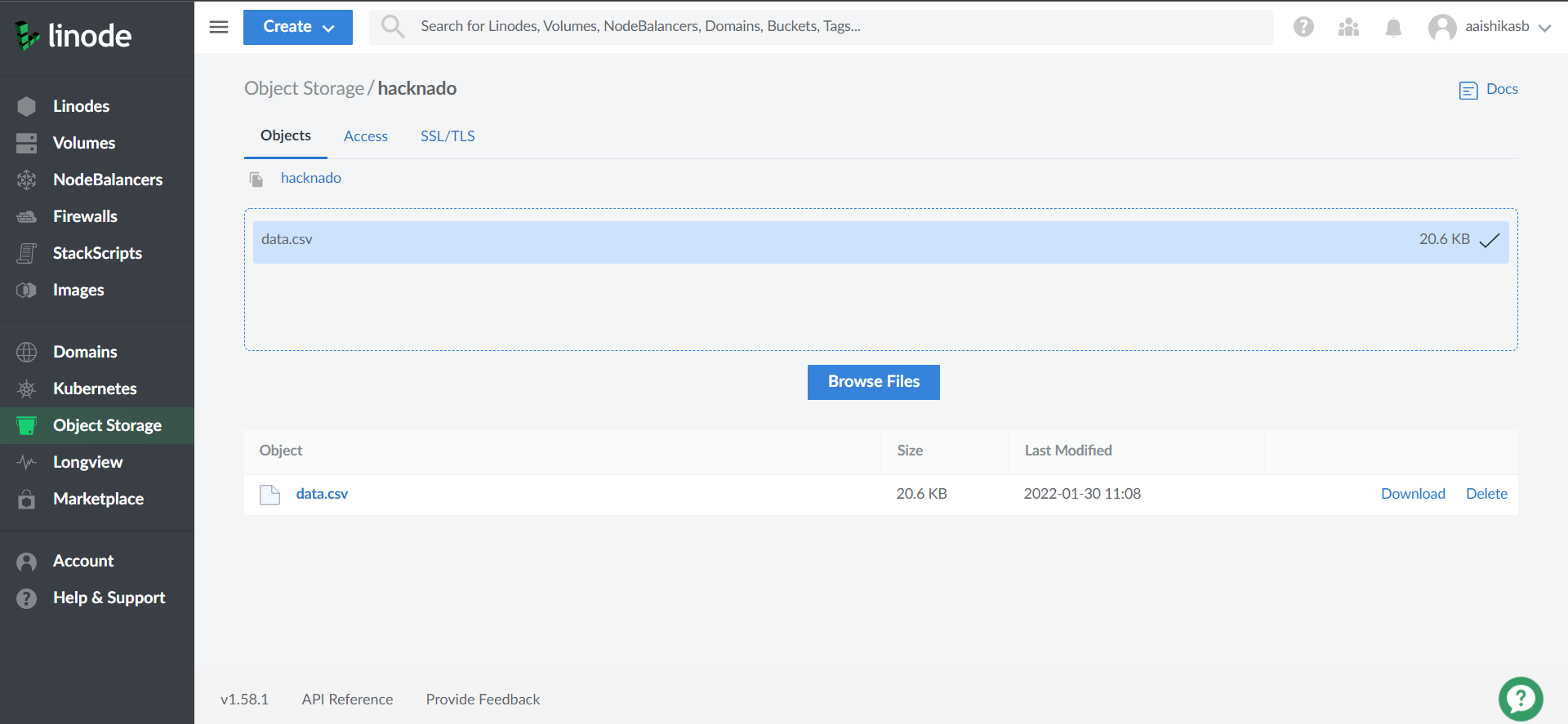This screenshot has height=724, width=1568.
Task: Click Browse Files button
Action: [x=874, y=382]
